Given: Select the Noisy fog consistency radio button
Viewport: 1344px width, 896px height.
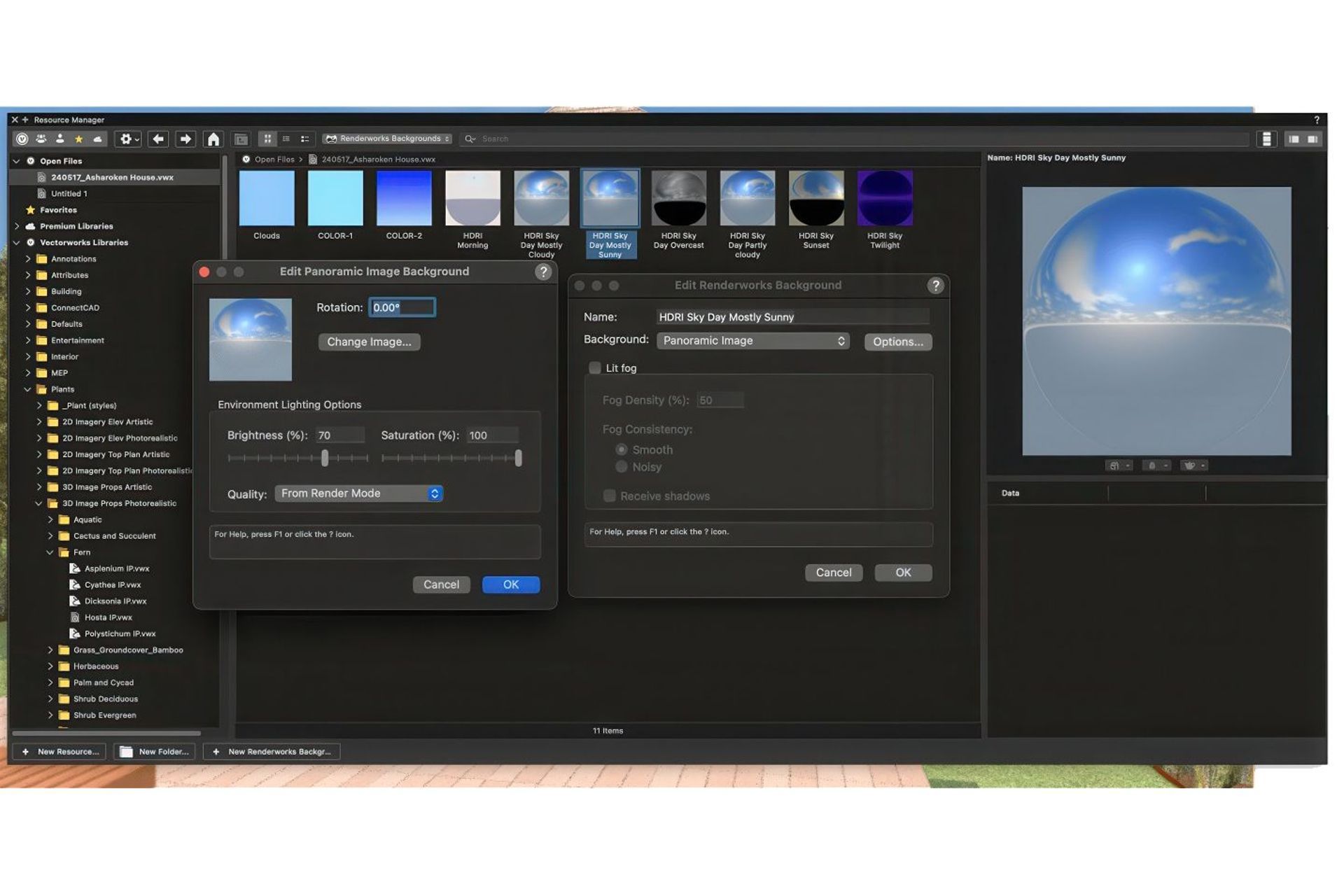Looking at the screenshot, I should click(622, 466).
